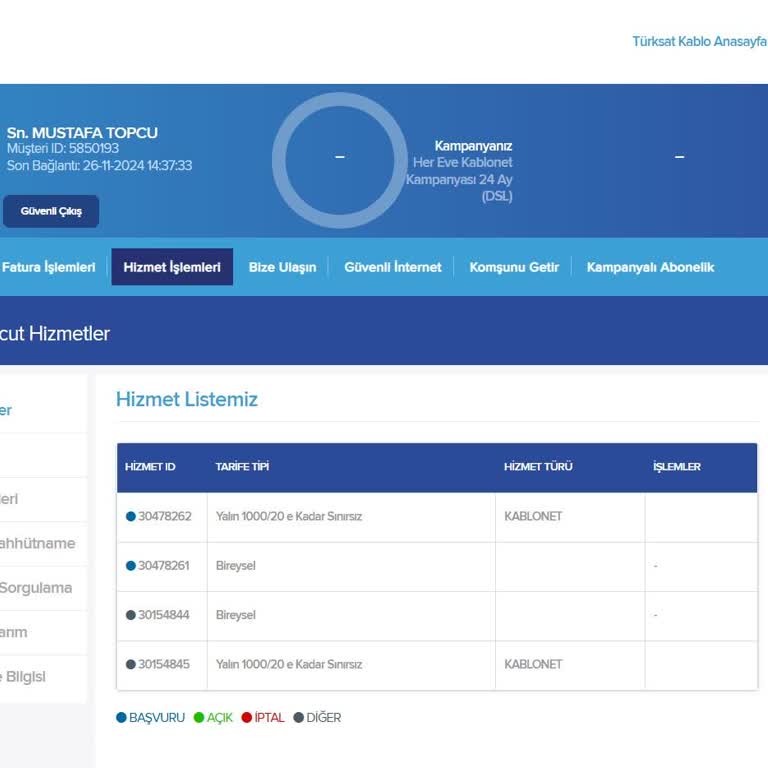Click the gray DİĞER legend dot
Image resolution: width=768 pixels, height=768 pixels.
298,718
